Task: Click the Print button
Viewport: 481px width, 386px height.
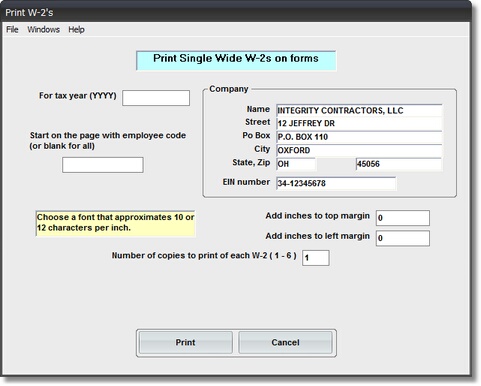Action: 186,342
